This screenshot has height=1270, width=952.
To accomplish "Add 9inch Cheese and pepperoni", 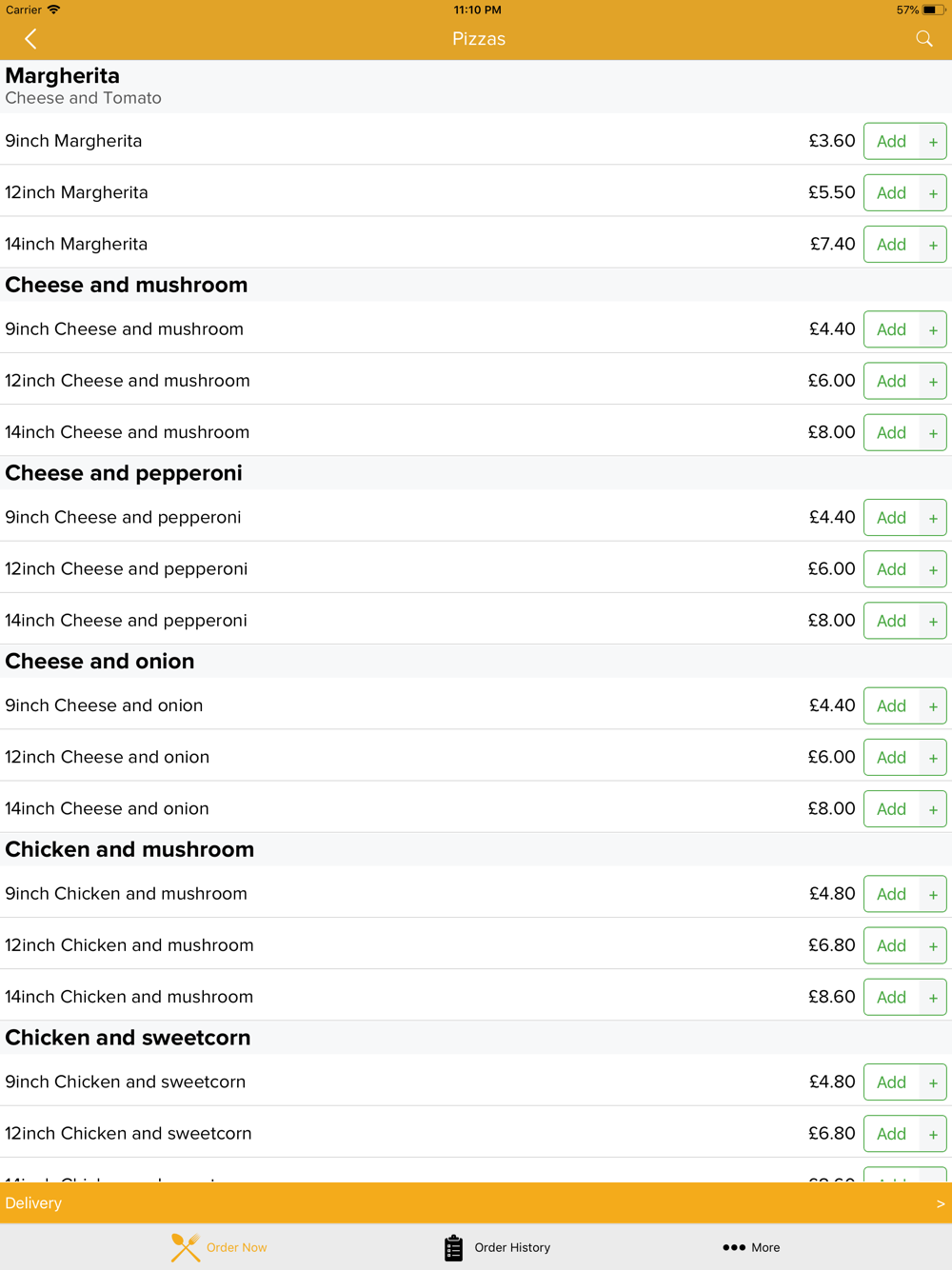I will coord(892,518).
